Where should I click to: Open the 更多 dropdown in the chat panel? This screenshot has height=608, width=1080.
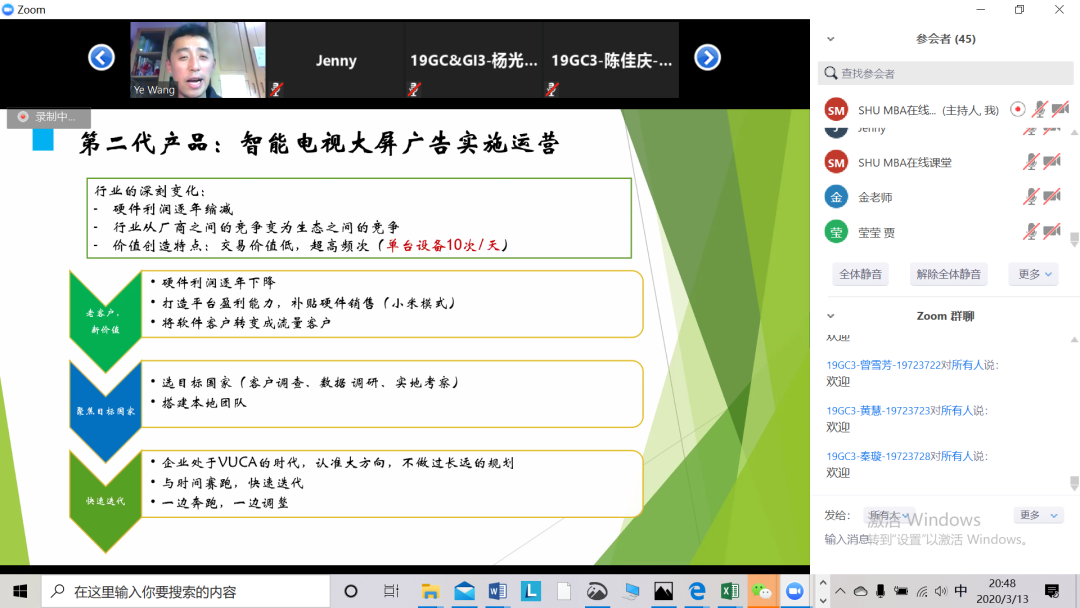pos(1037,515)
